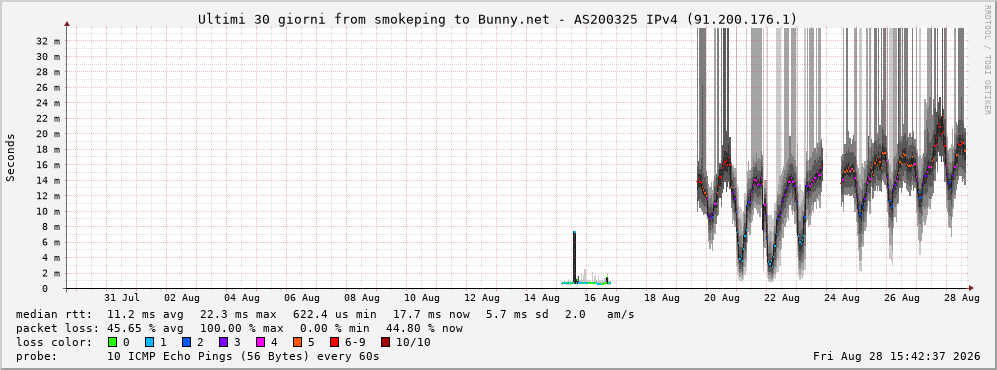Click the 32 m y-axis label

point(49,41)
